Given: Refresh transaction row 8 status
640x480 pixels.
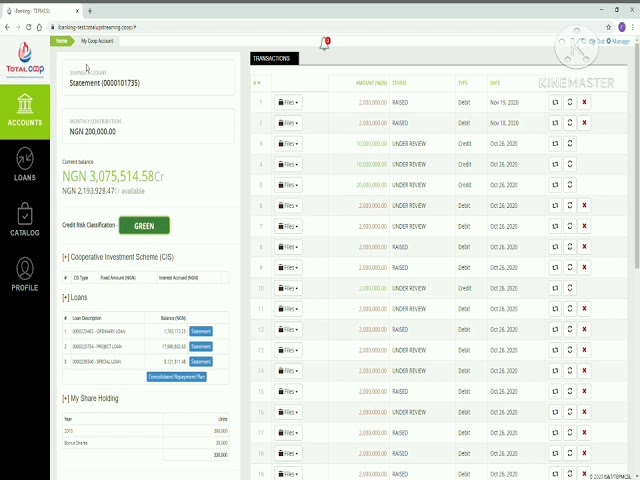Looking at the screenshot, I should click(x=570, y=247).
